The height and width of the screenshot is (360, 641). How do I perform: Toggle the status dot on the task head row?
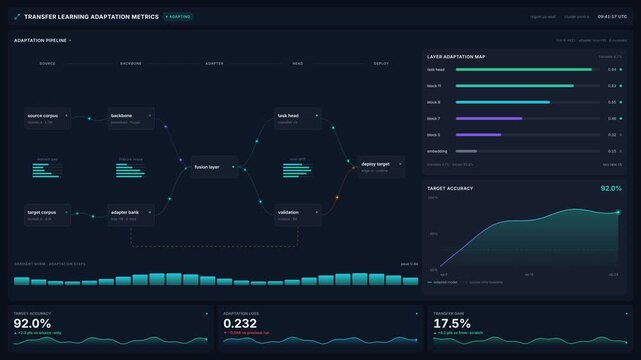(x=621, y=69)
